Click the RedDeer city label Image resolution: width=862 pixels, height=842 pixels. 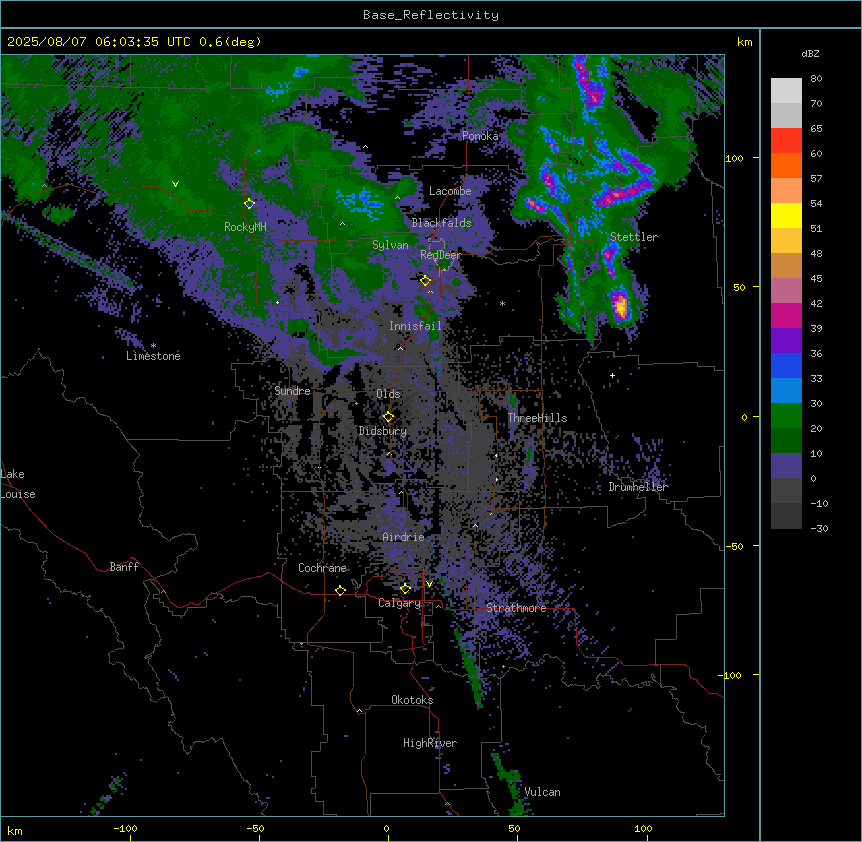[440, 255]
